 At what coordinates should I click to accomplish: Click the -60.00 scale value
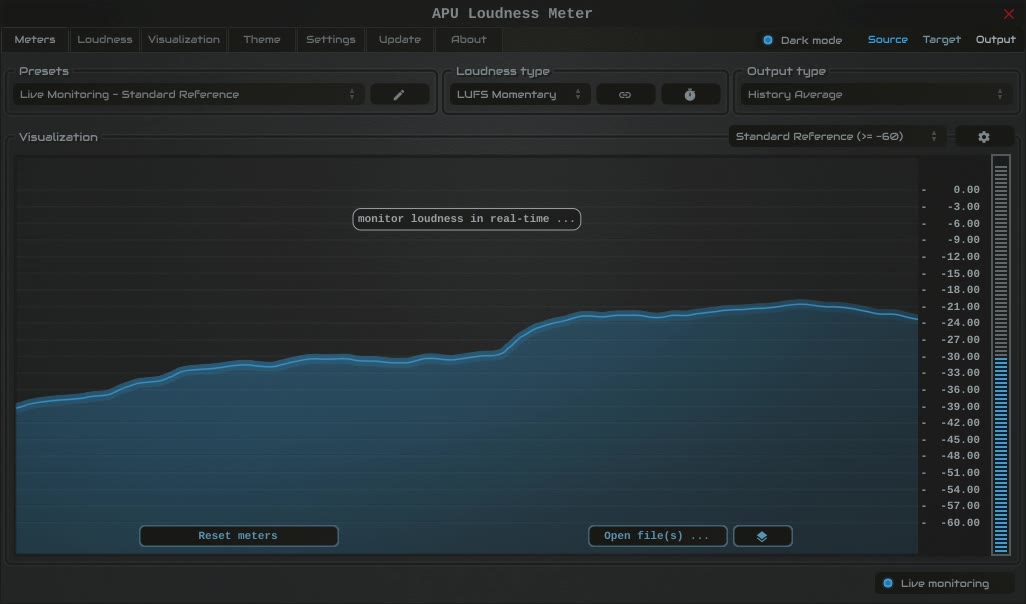click(x=961, y=523)
